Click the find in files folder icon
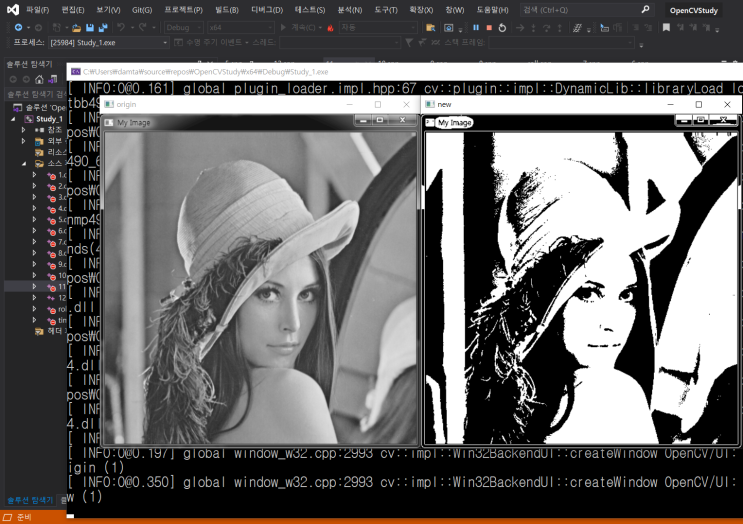Image resolution: width=743 pixels, height=524 pixels. tap(430, 28)
